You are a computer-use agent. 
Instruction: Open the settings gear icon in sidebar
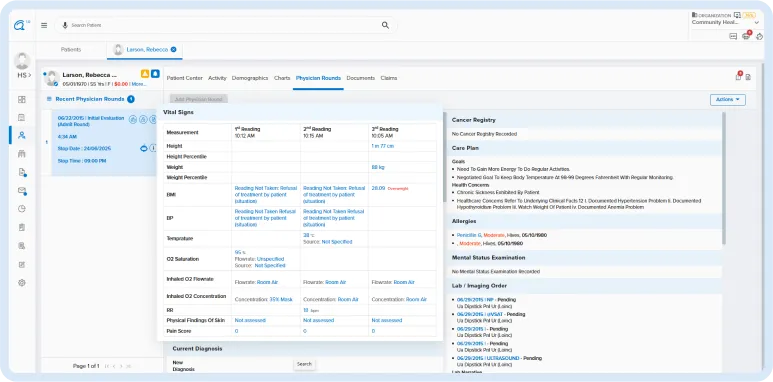(22, 283)
